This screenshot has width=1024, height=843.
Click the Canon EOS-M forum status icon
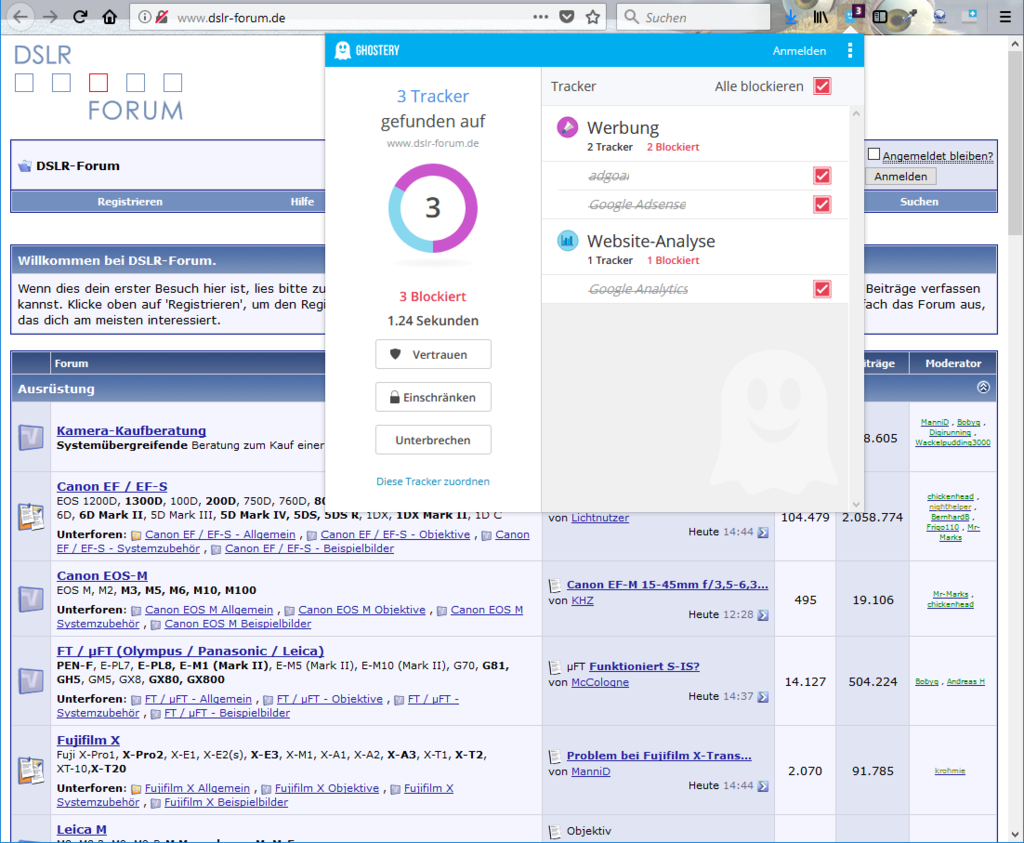[31, 599]
